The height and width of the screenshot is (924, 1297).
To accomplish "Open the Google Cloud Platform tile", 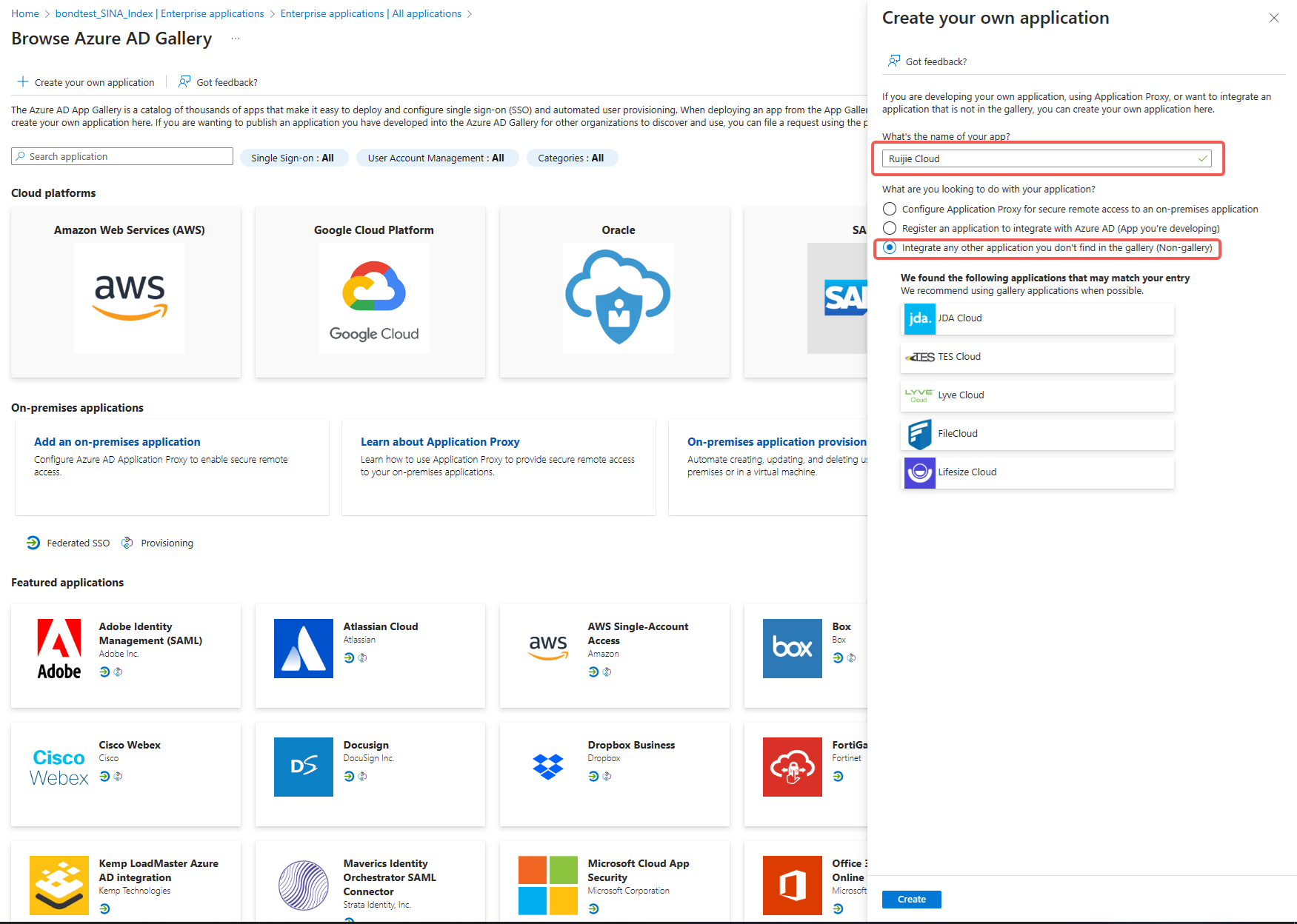I will tap(373, 298).
